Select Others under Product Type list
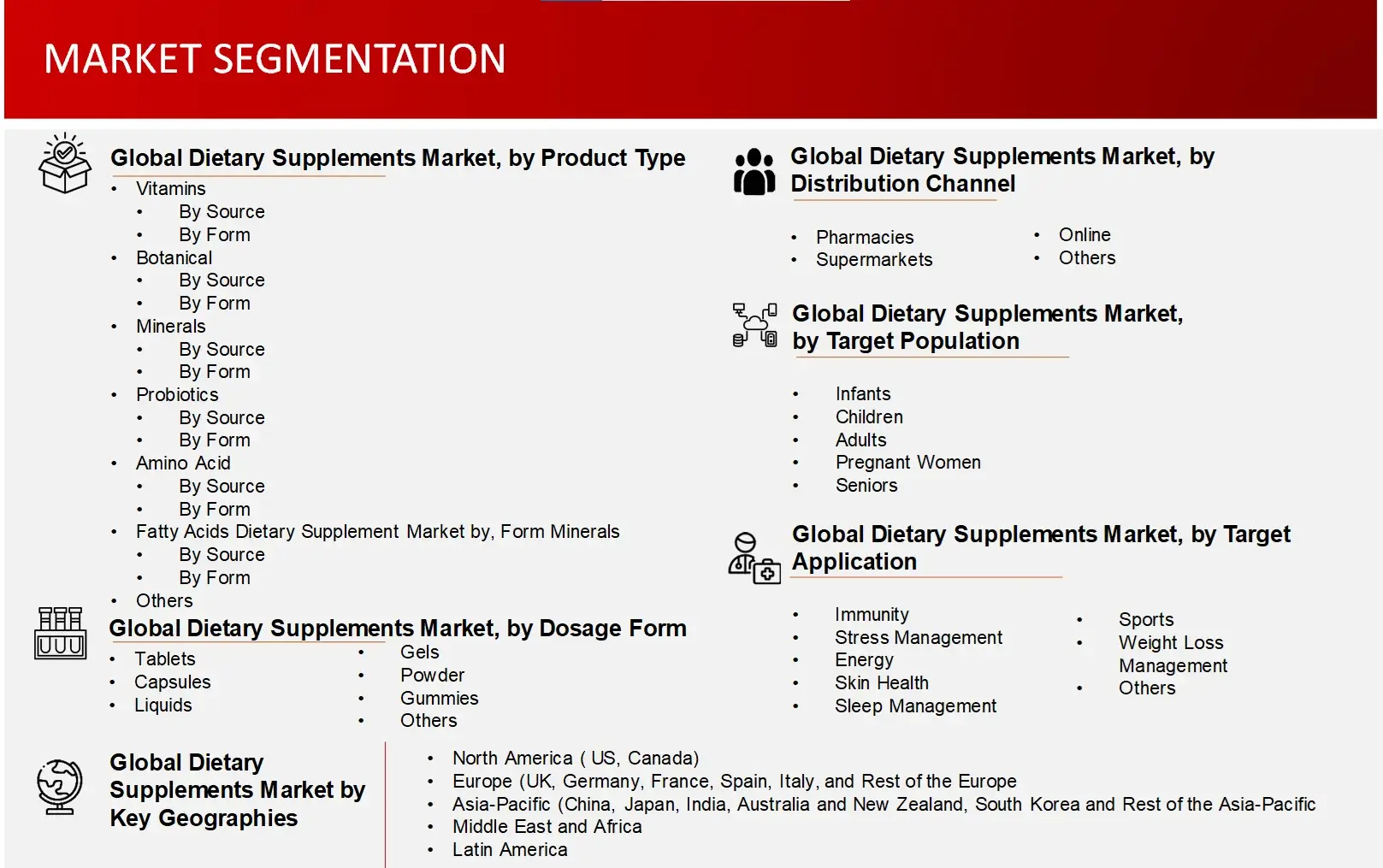Viewport: 1383px width, 868px height. 165,601
